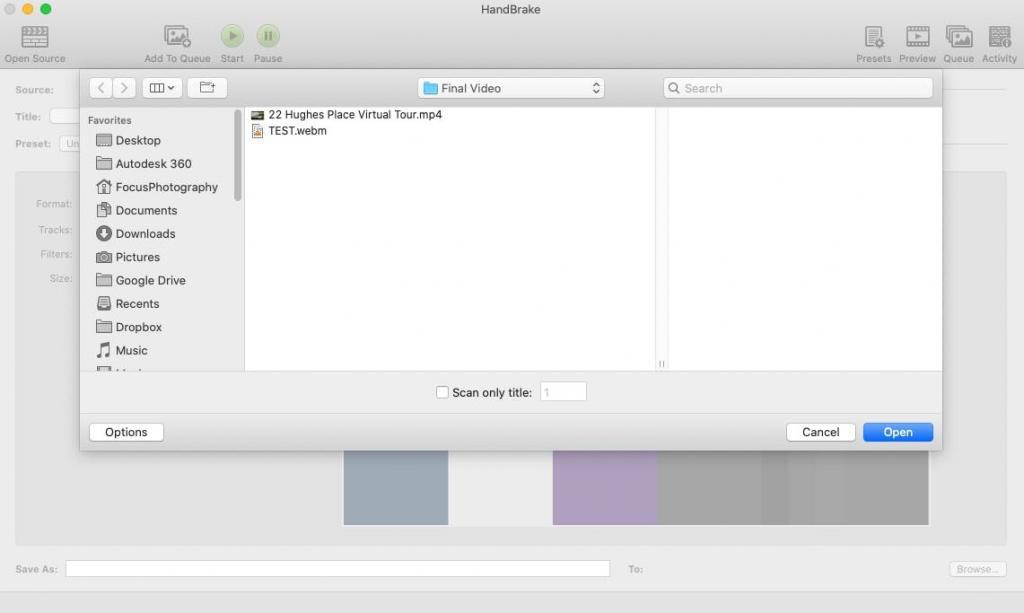Open the Activity log icon

(x=999, y=37)
